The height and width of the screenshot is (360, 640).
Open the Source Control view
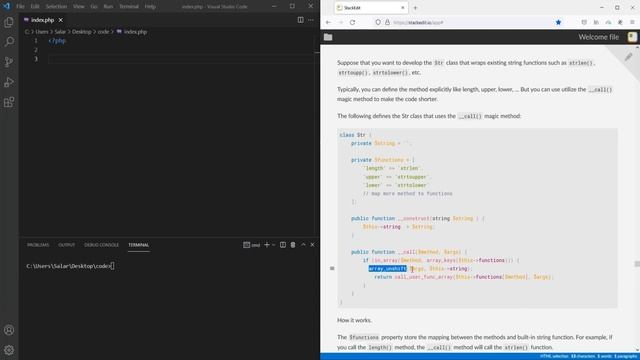tap(9, 62)
